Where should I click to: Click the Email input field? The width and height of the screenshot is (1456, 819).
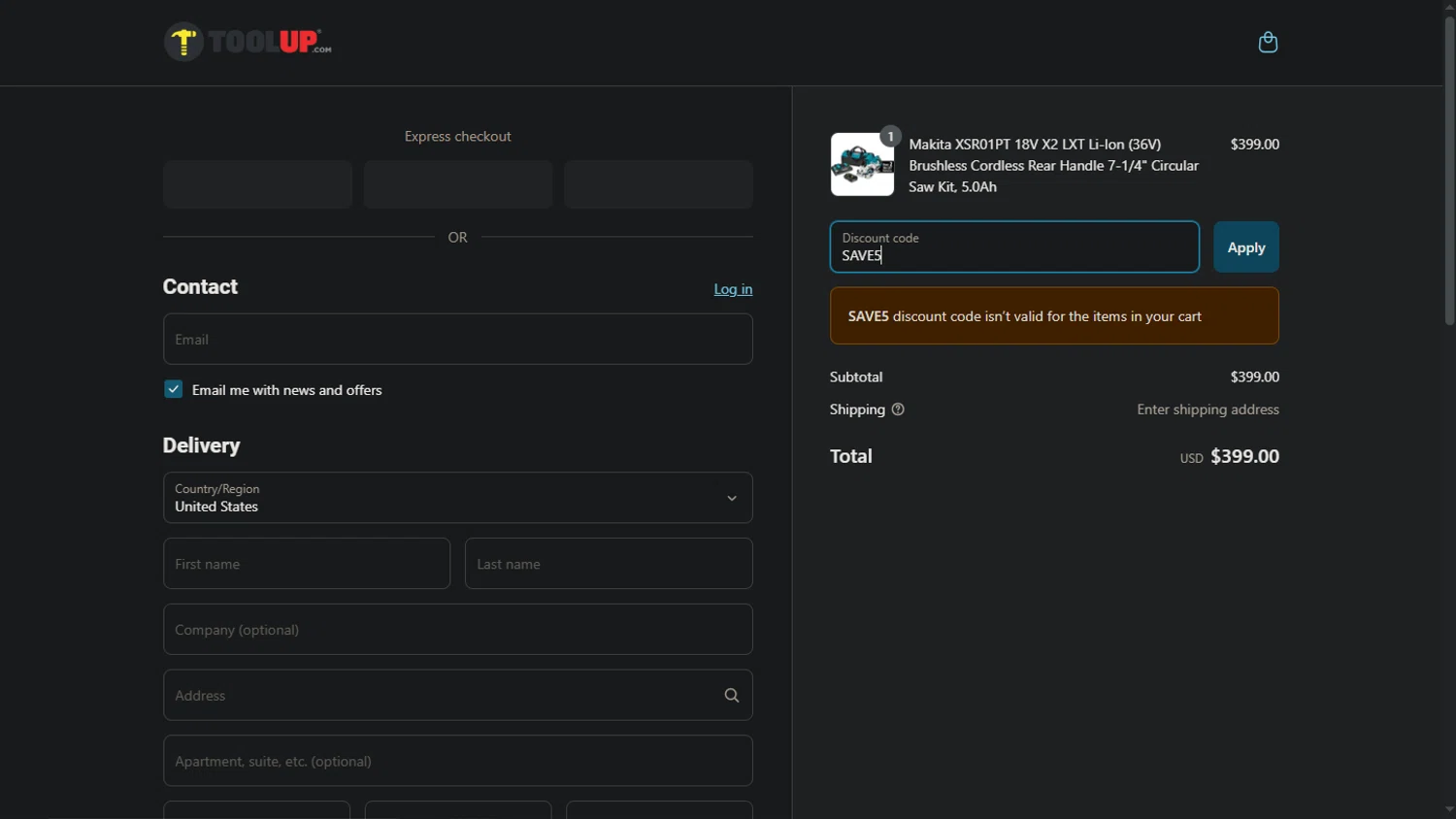pos(457,340)
